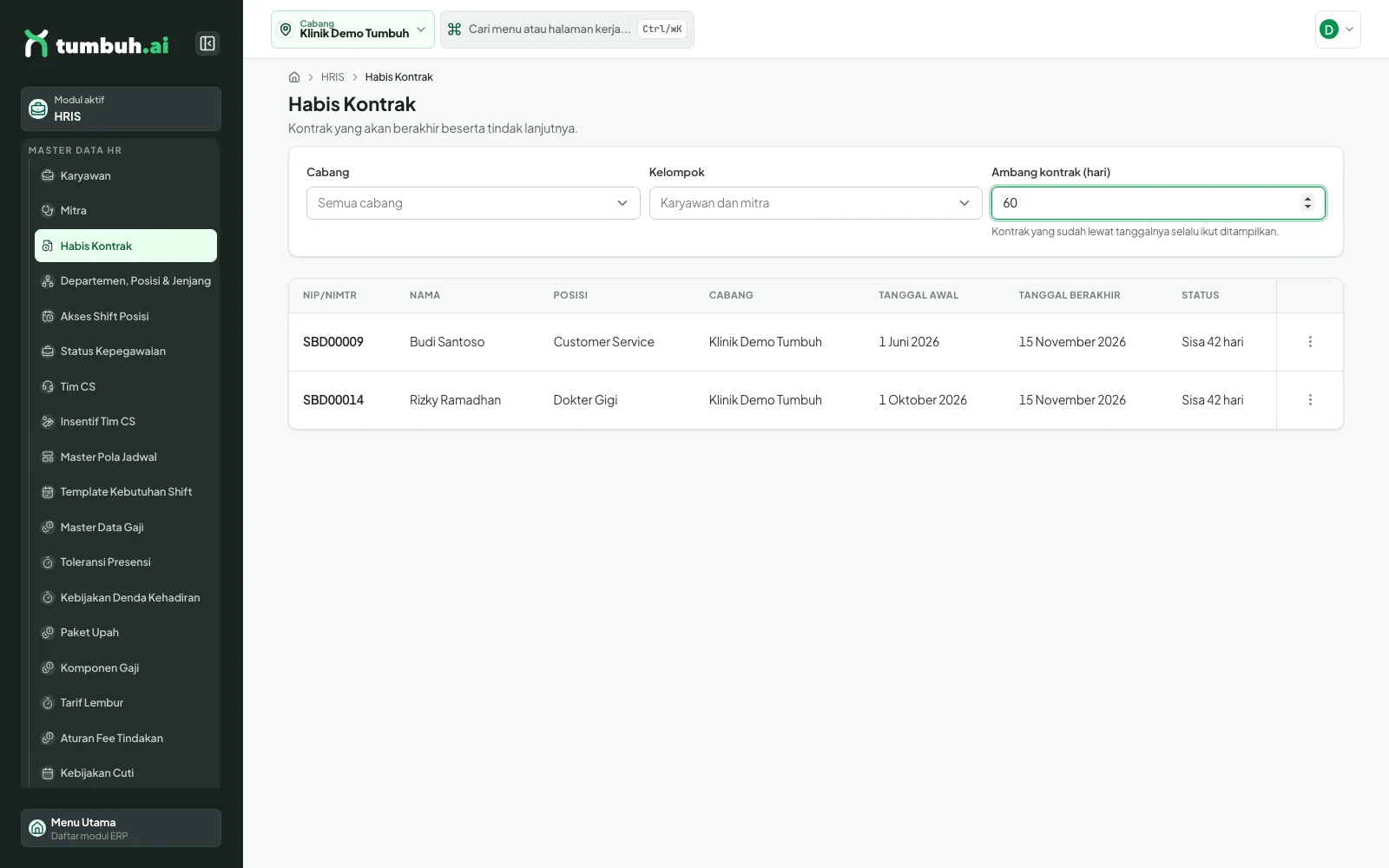The image size is (1389, 868).
Task: Click the Karyawan sidebar icon
Action: [x=48, y=176]
